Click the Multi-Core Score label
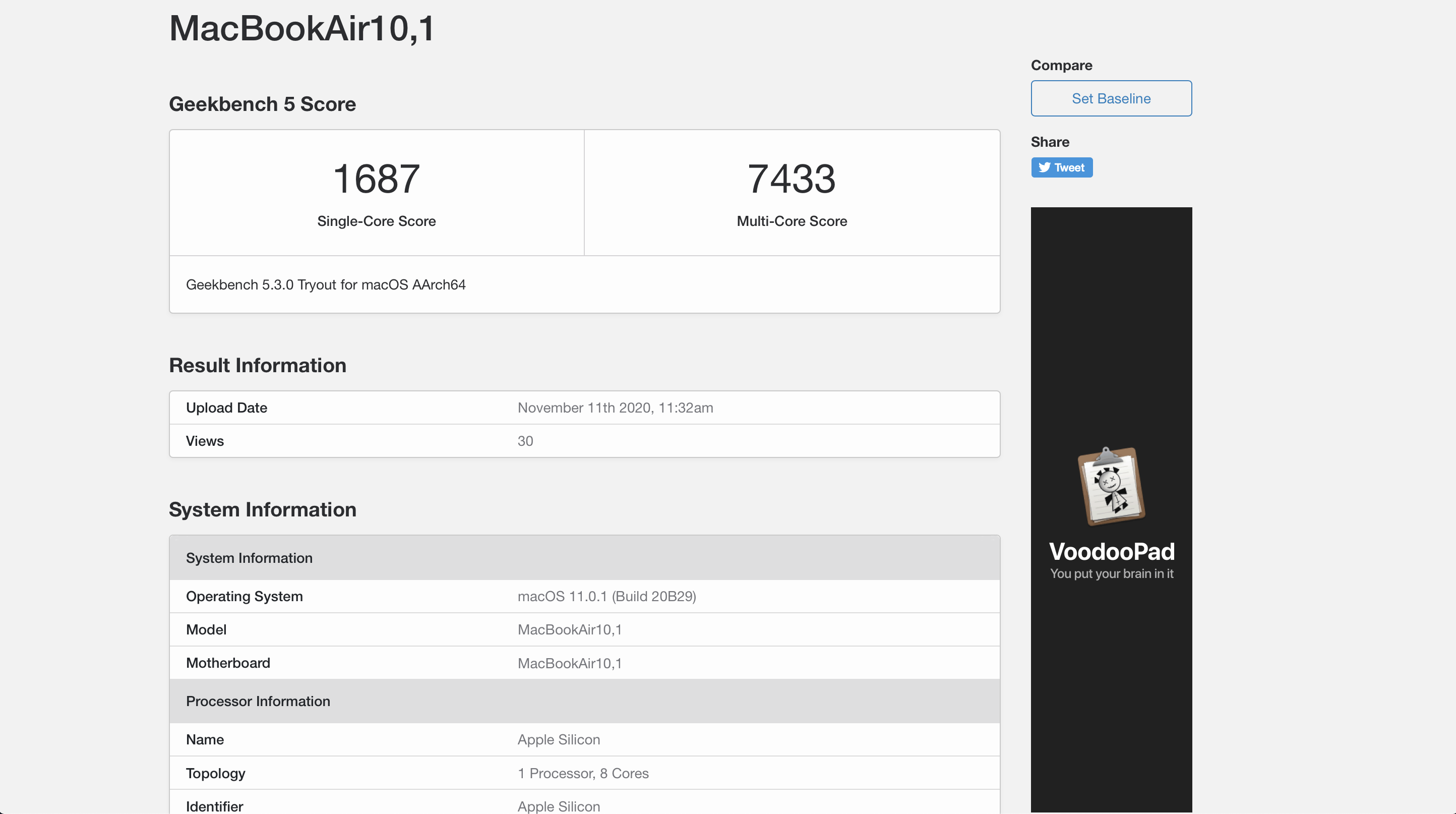The image size is (1456, 814). pyautogui.click(x=792, y=221)
